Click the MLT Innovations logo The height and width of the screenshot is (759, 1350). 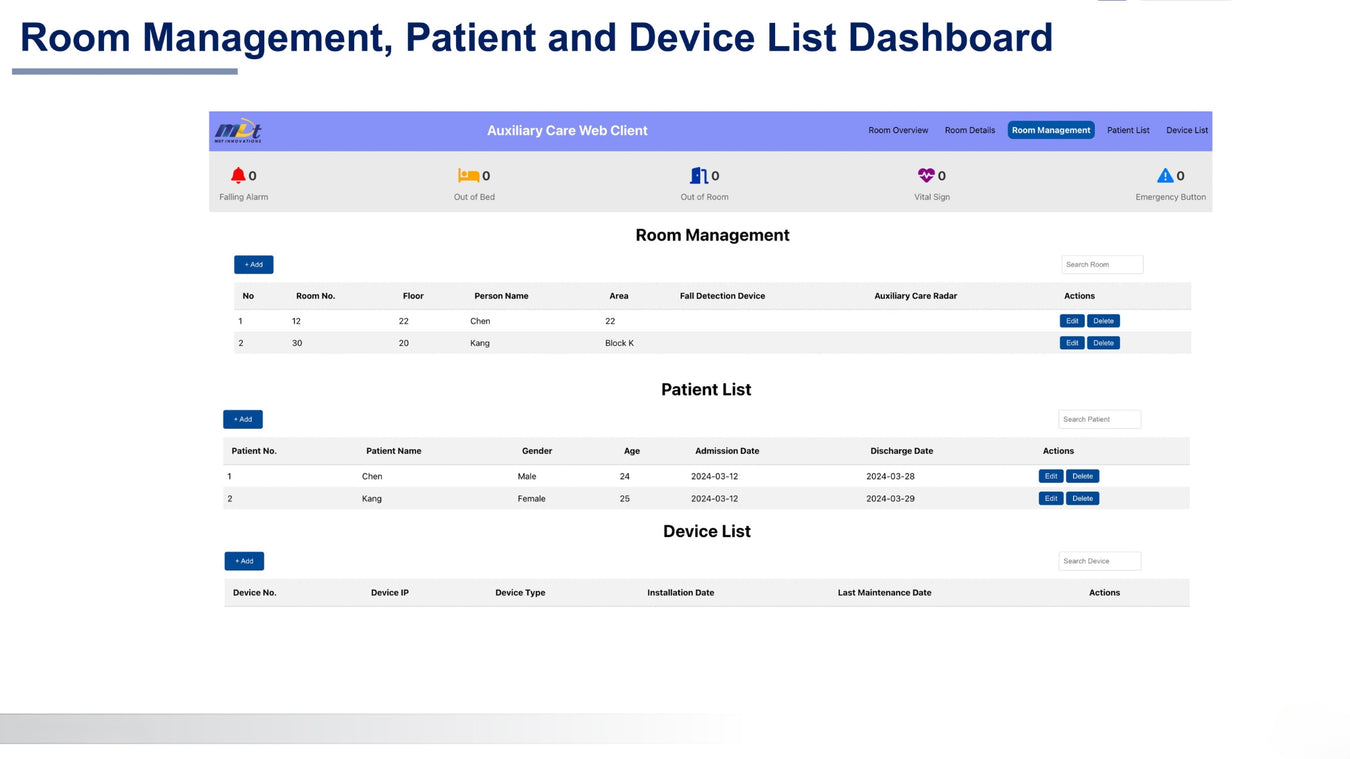[238, 131]
